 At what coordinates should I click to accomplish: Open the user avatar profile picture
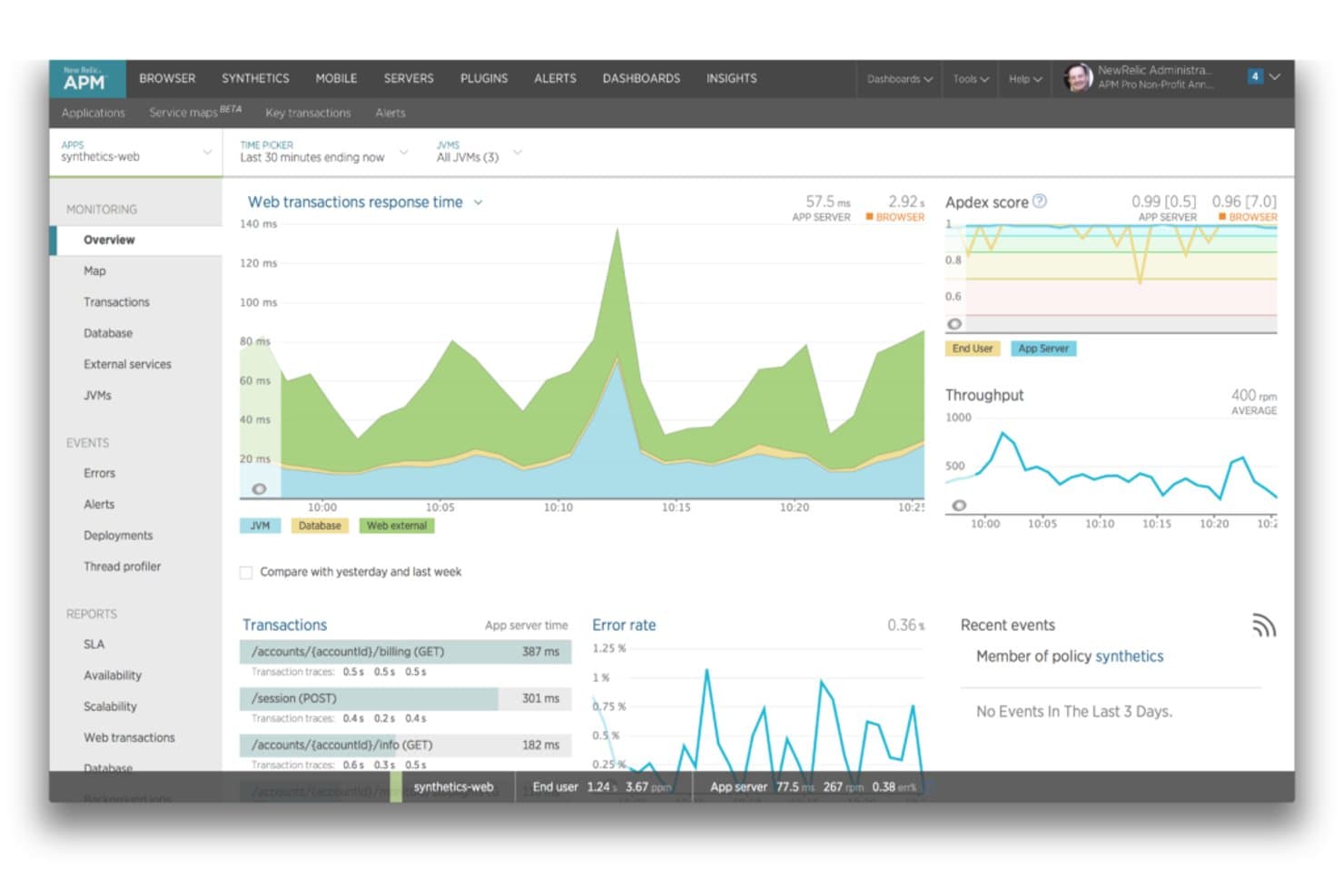pos(1078,78)
